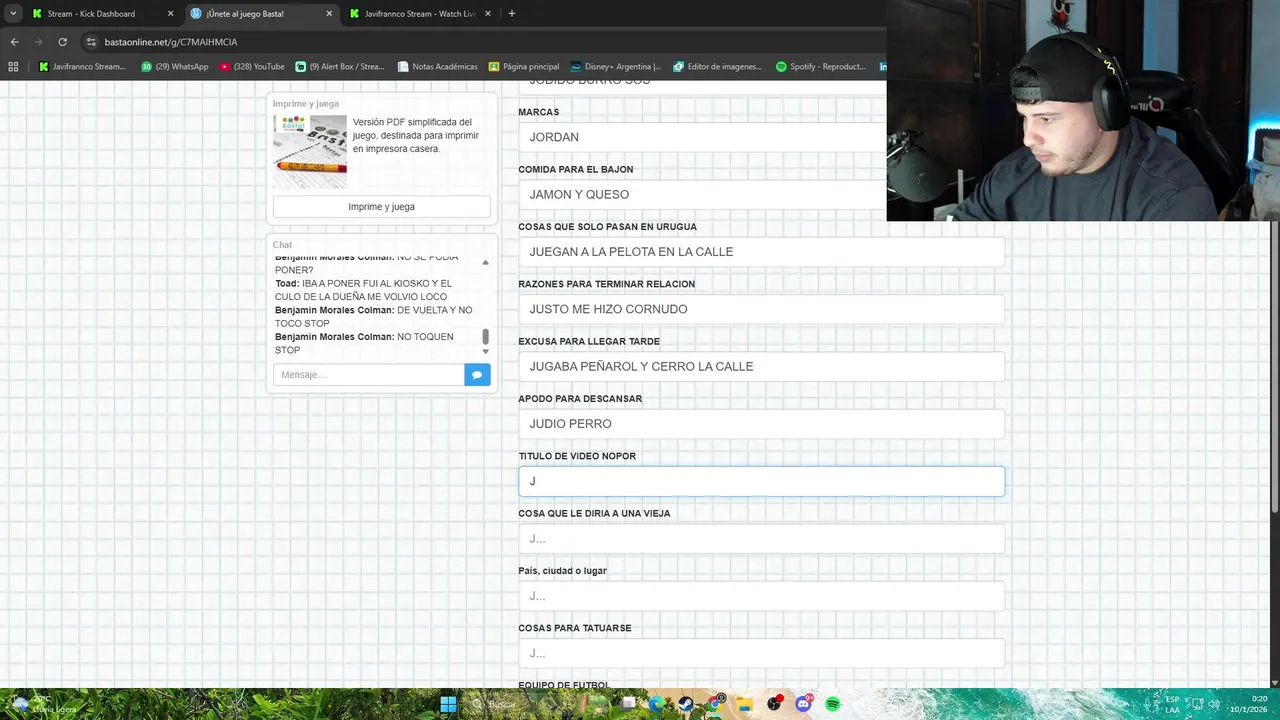This screenshot has width=1280, height=720.
Task: Click the COSAS PARA TATUARSE field
Action: (x=761, y=653)
